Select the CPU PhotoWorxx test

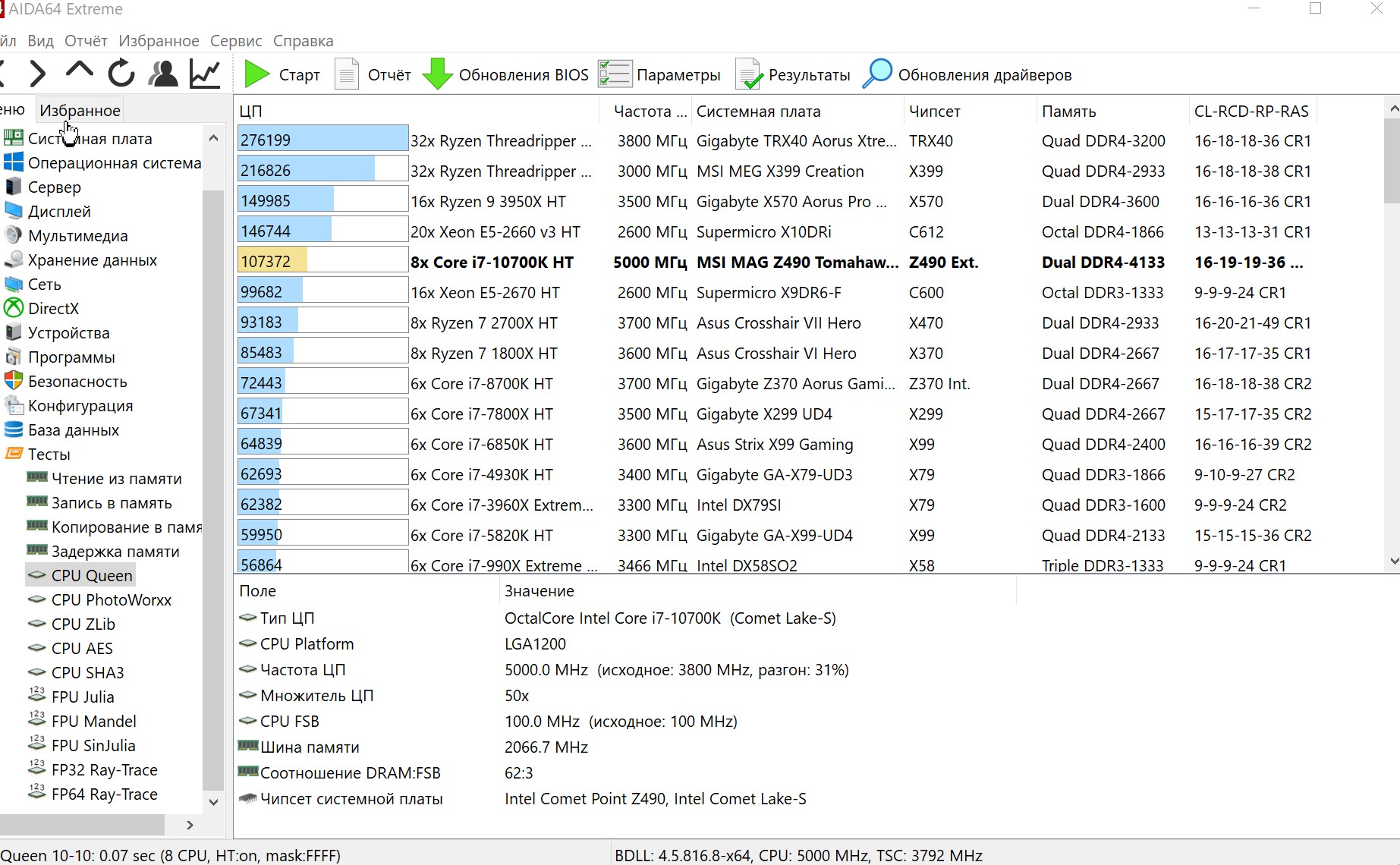pyautogui.click(x=111, y=600)
